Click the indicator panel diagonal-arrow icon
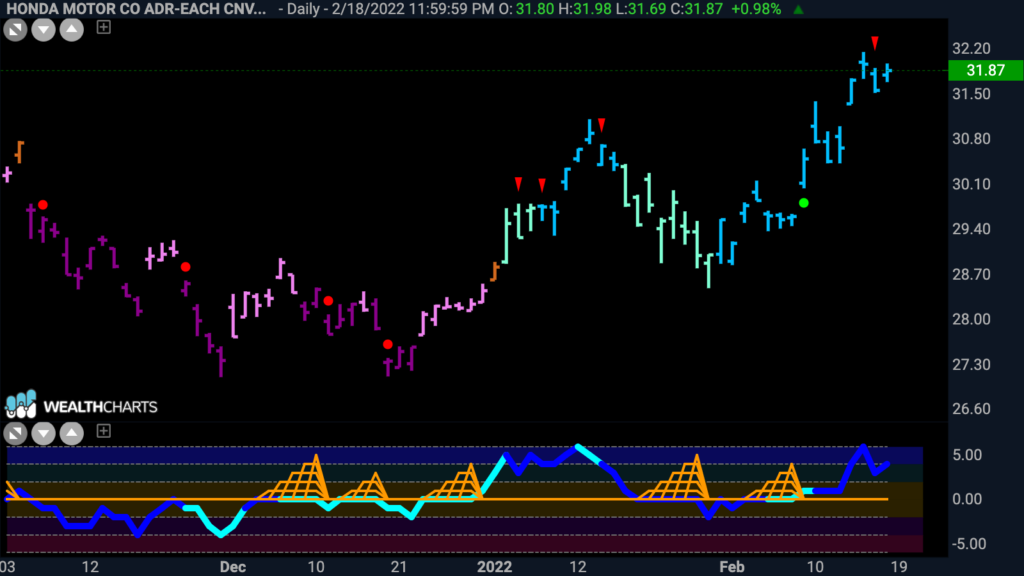1024x576 pixels. point(15,433)
